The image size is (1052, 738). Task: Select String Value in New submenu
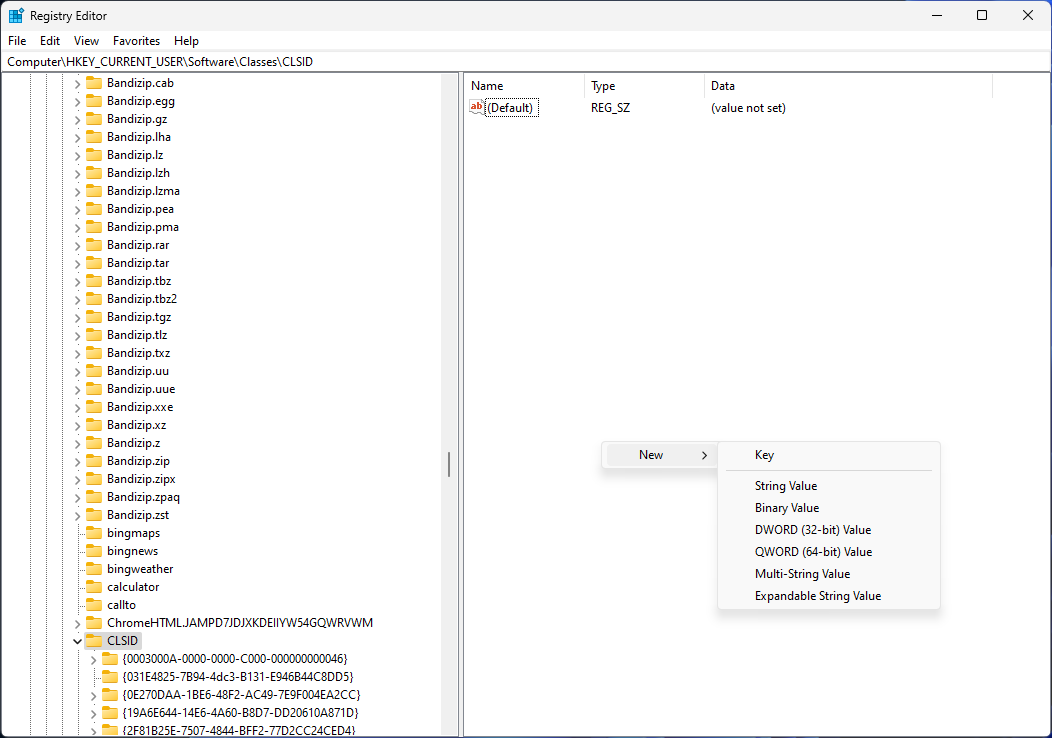[829, 486]
